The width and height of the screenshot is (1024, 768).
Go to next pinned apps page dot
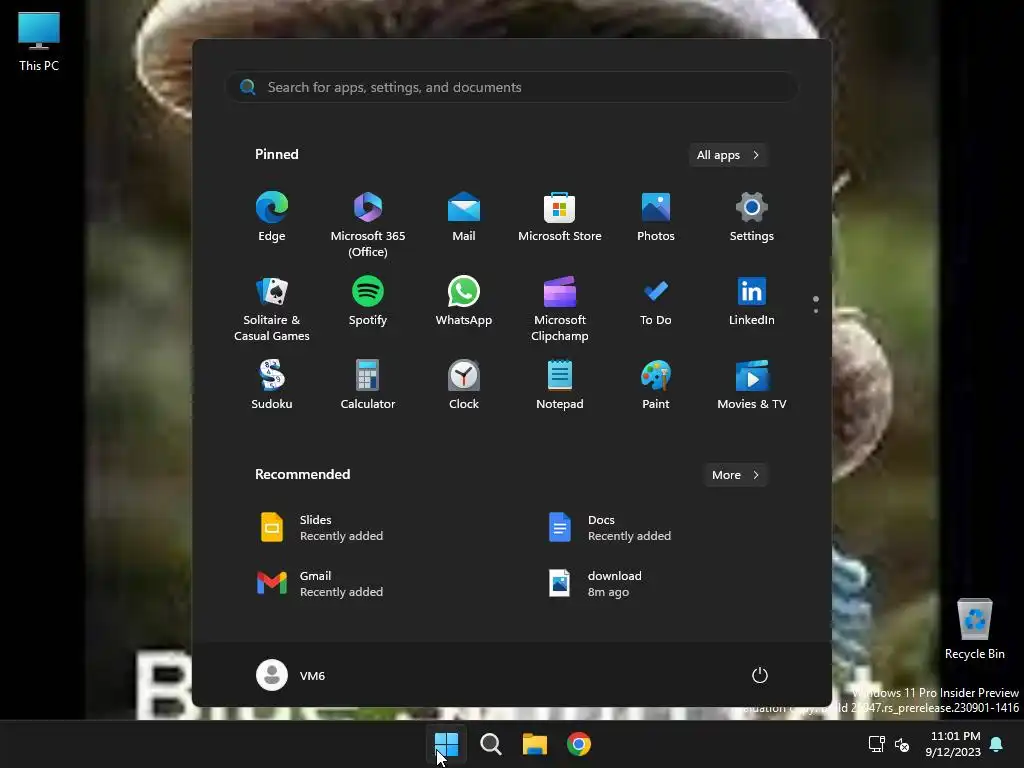tap(816, 311)
